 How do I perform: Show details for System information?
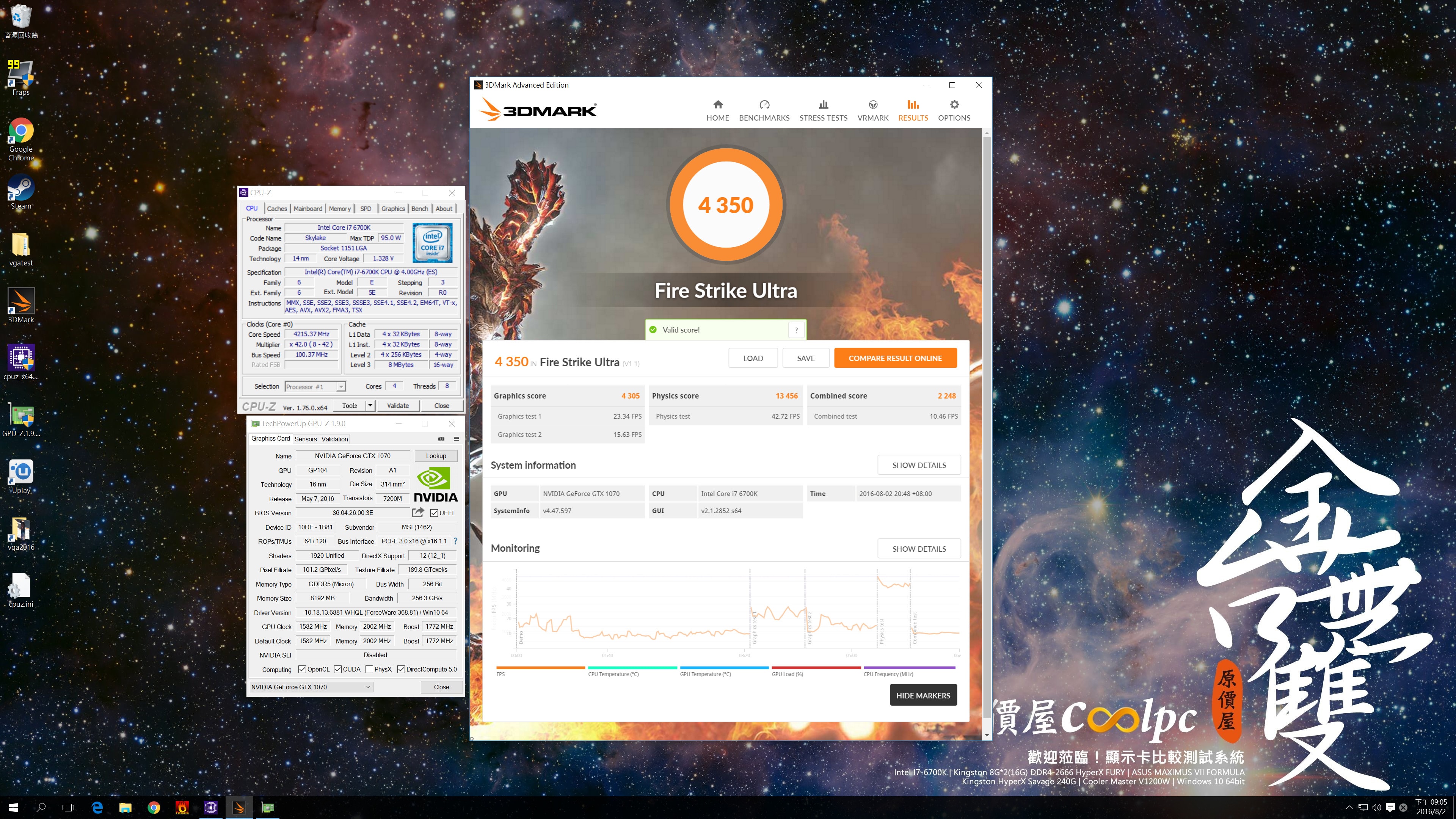(919, 464)
